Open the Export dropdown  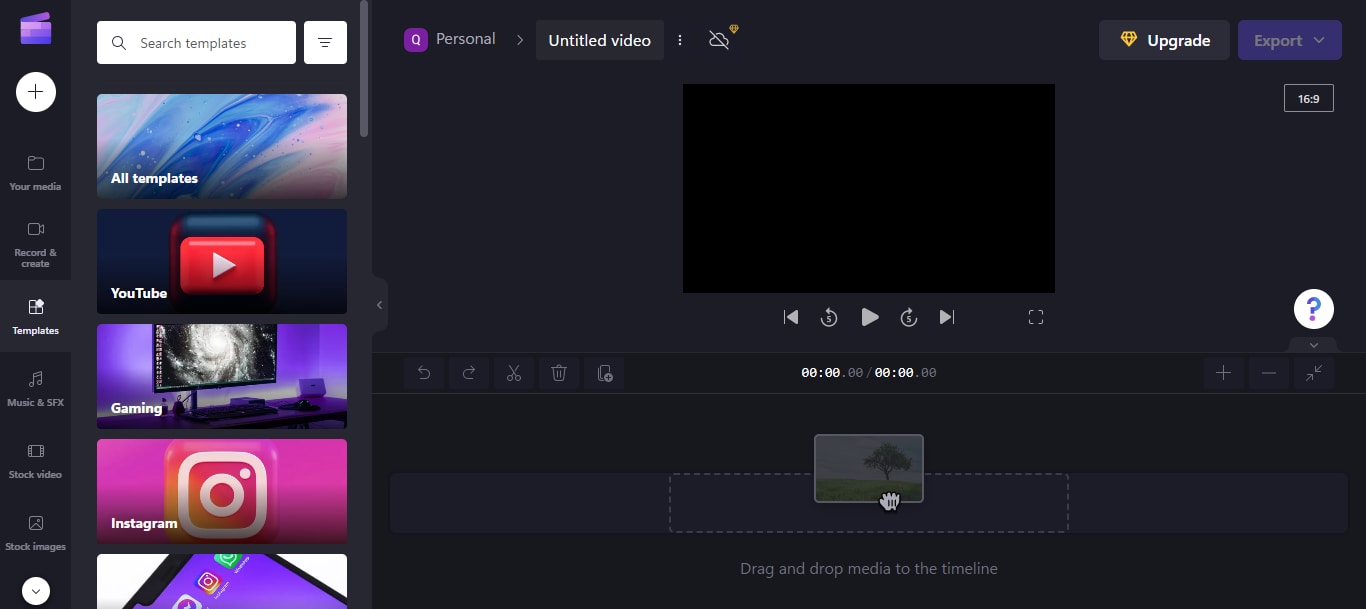coord(1289,40)
